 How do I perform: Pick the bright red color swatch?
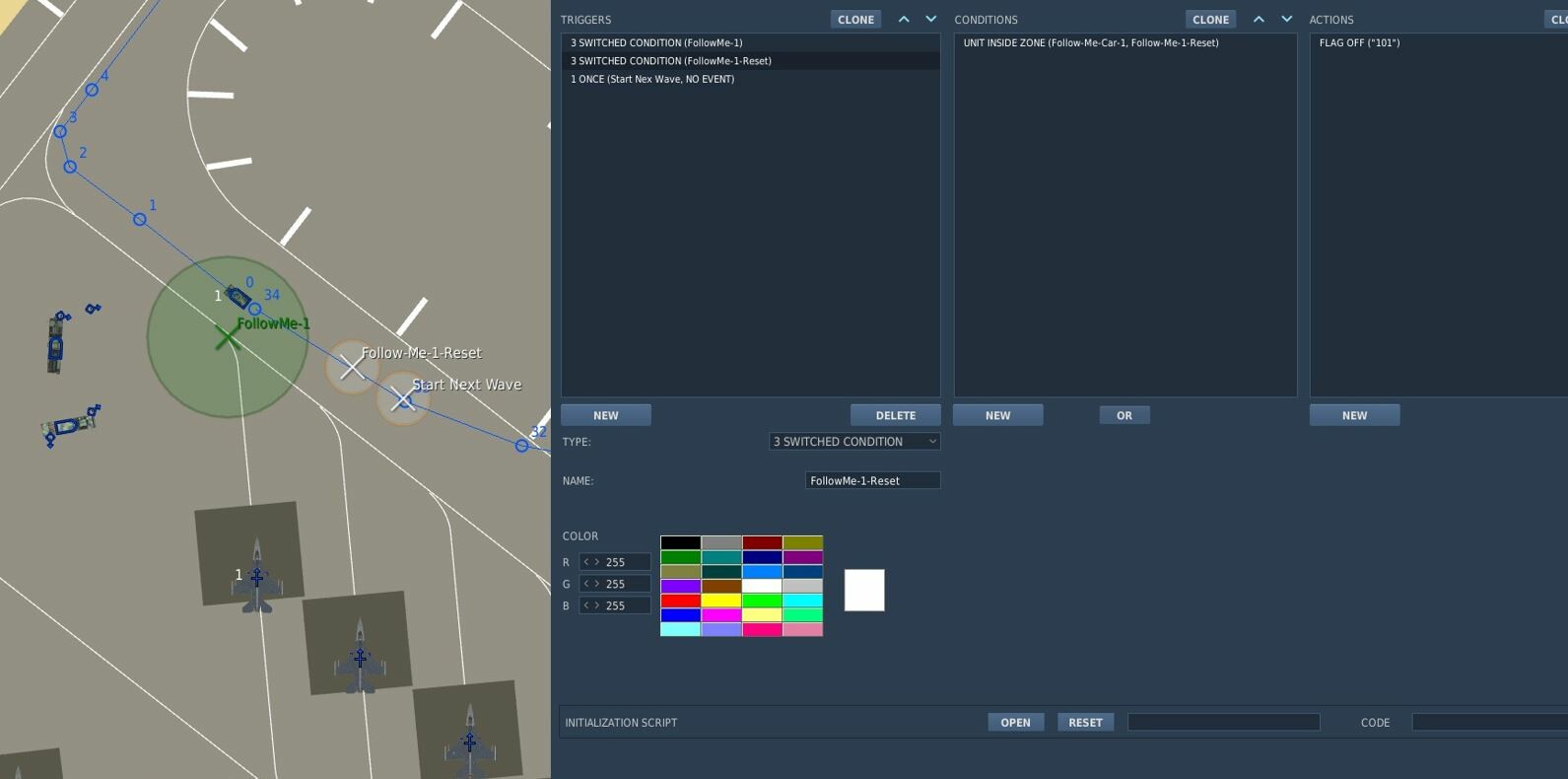[680, 601]
